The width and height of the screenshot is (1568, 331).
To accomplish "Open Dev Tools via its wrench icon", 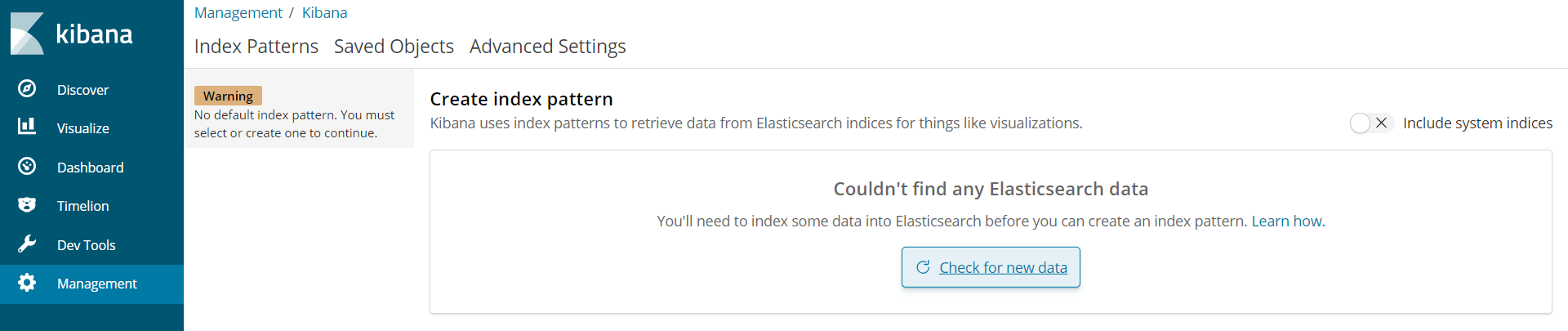I will point(27,244).
